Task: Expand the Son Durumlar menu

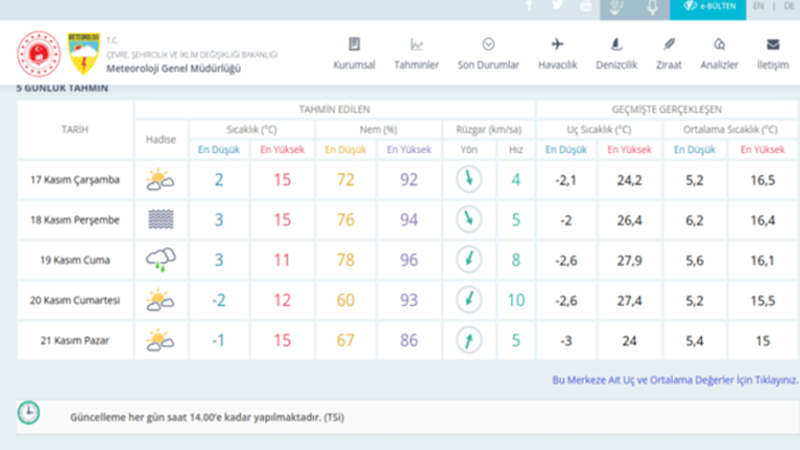Action: pos(488,53)
